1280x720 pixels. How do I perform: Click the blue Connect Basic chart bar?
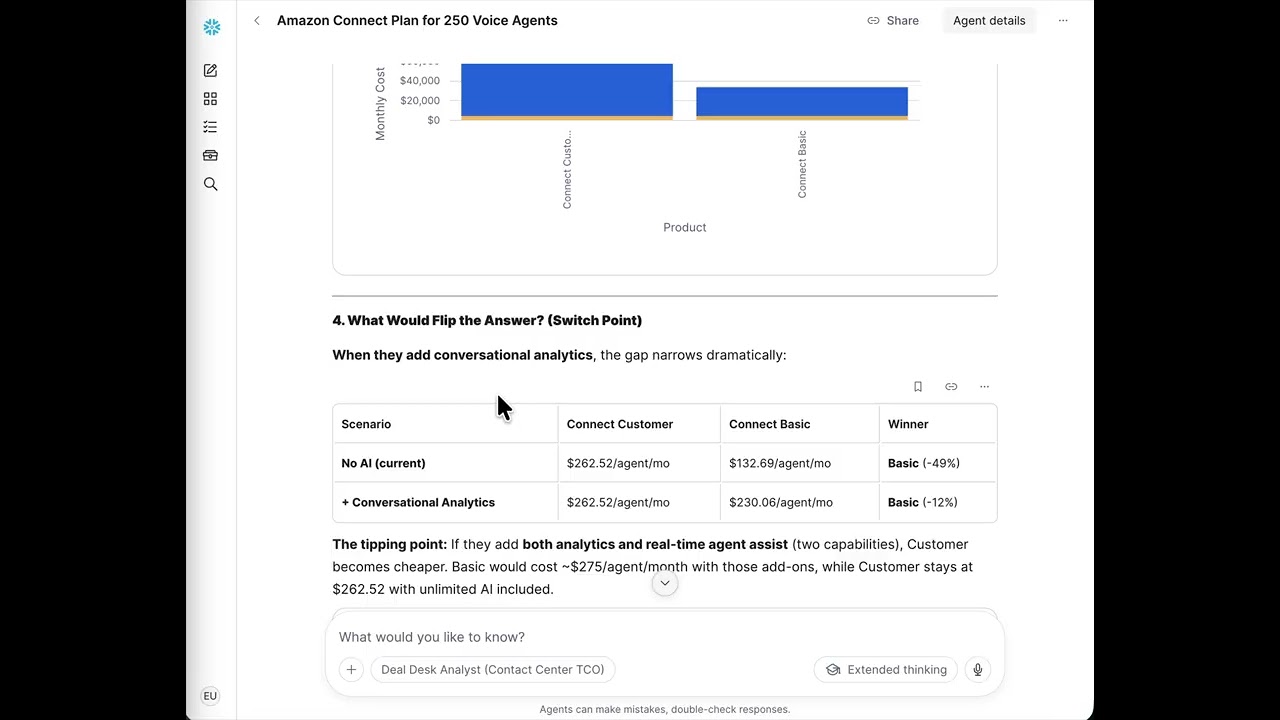pos(802,102)
